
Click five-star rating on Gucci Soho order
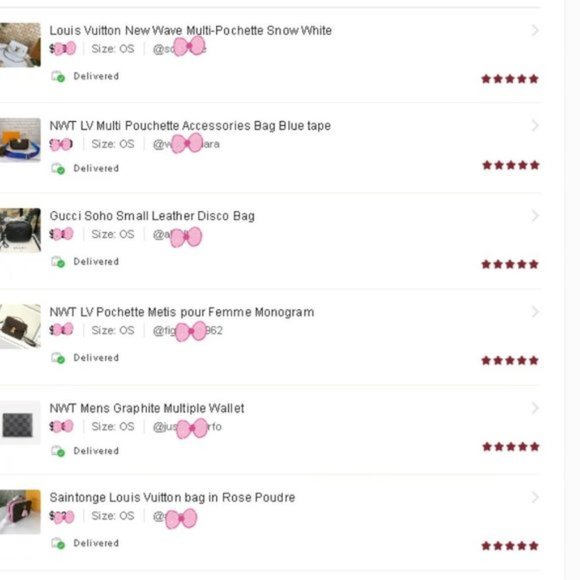point(510,264)
